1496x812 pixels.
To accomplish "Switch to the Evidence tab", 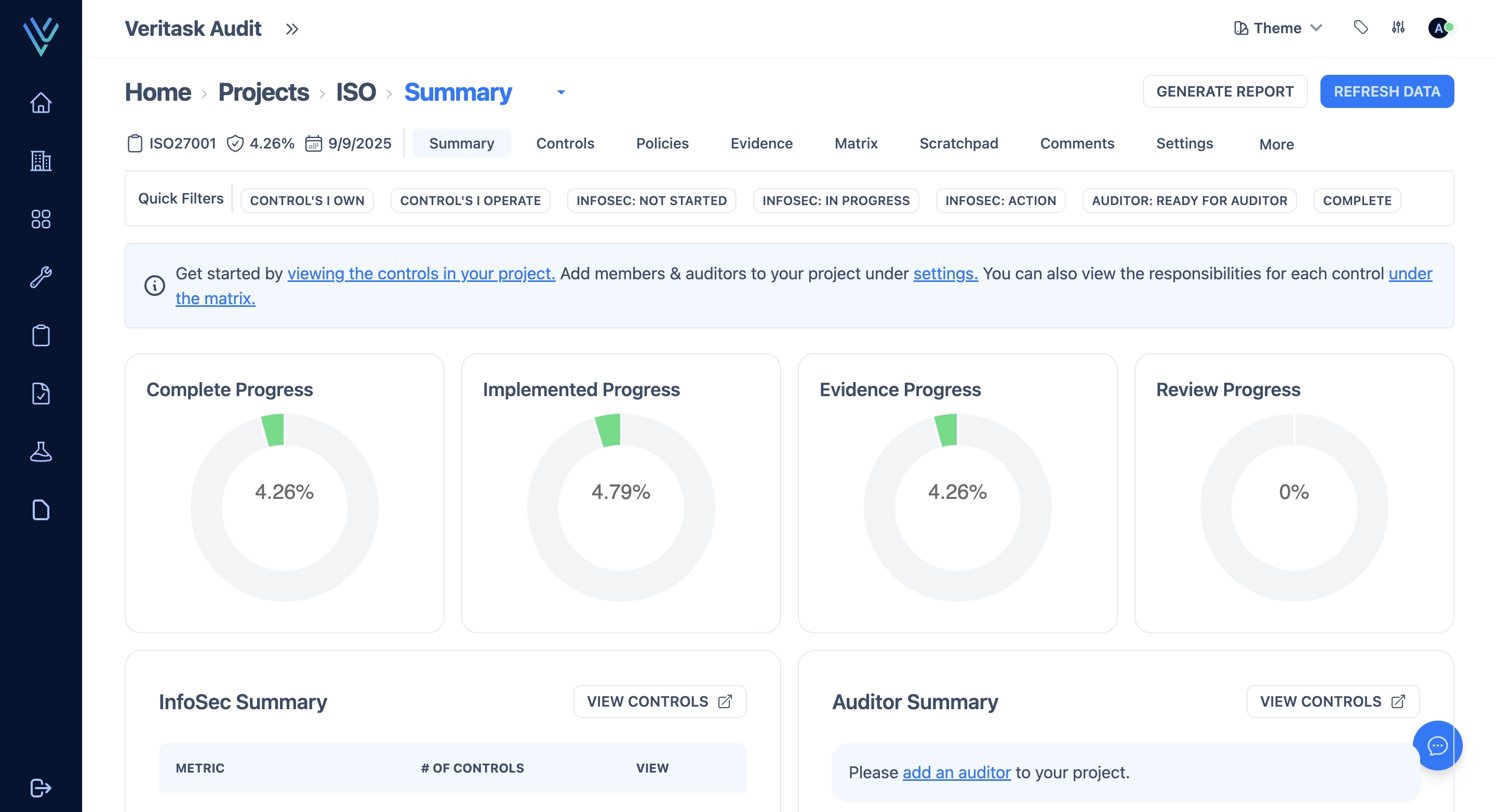I will 762,143.
